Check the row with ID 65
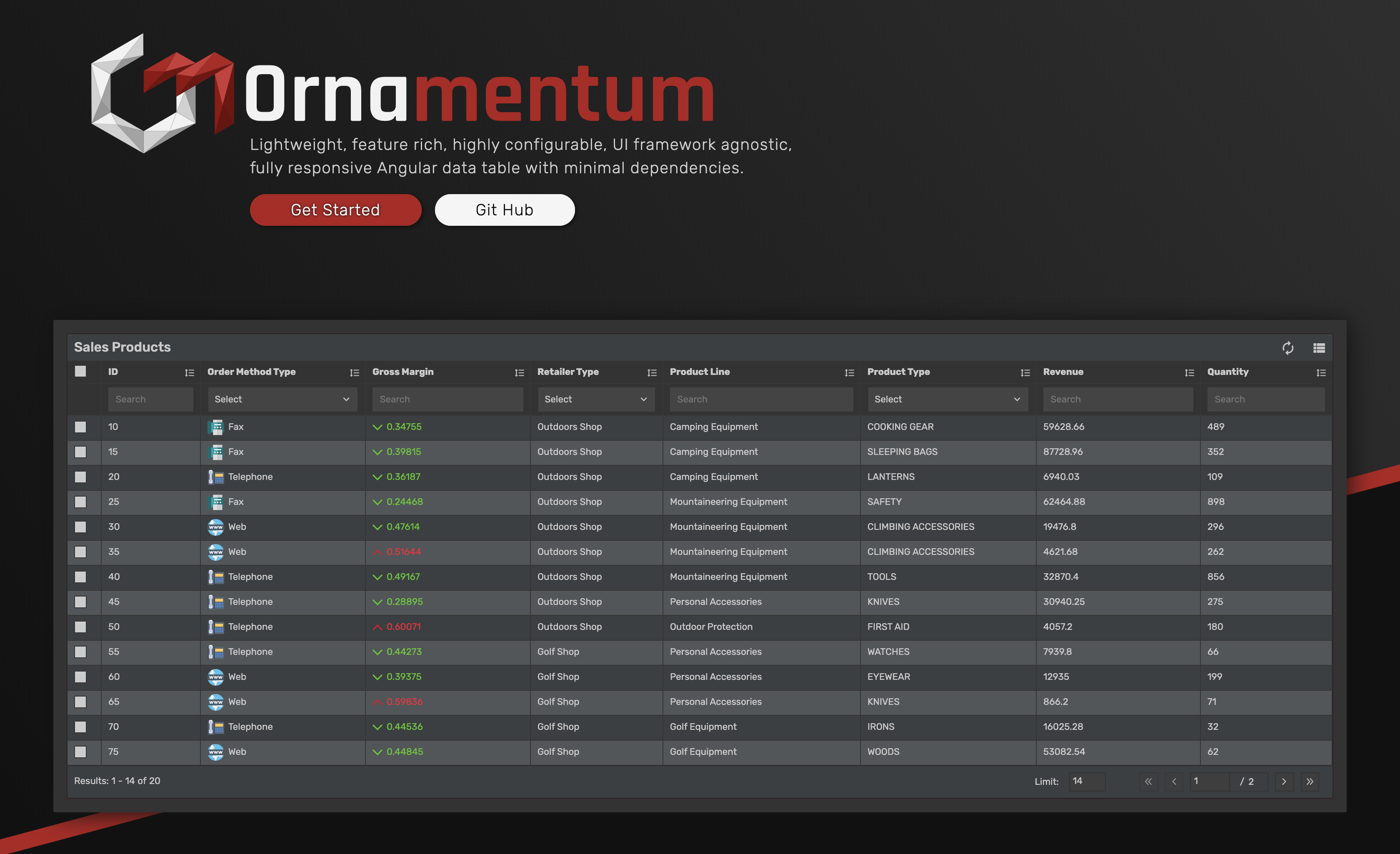The image size is (1400, 854). pos(81,702)
